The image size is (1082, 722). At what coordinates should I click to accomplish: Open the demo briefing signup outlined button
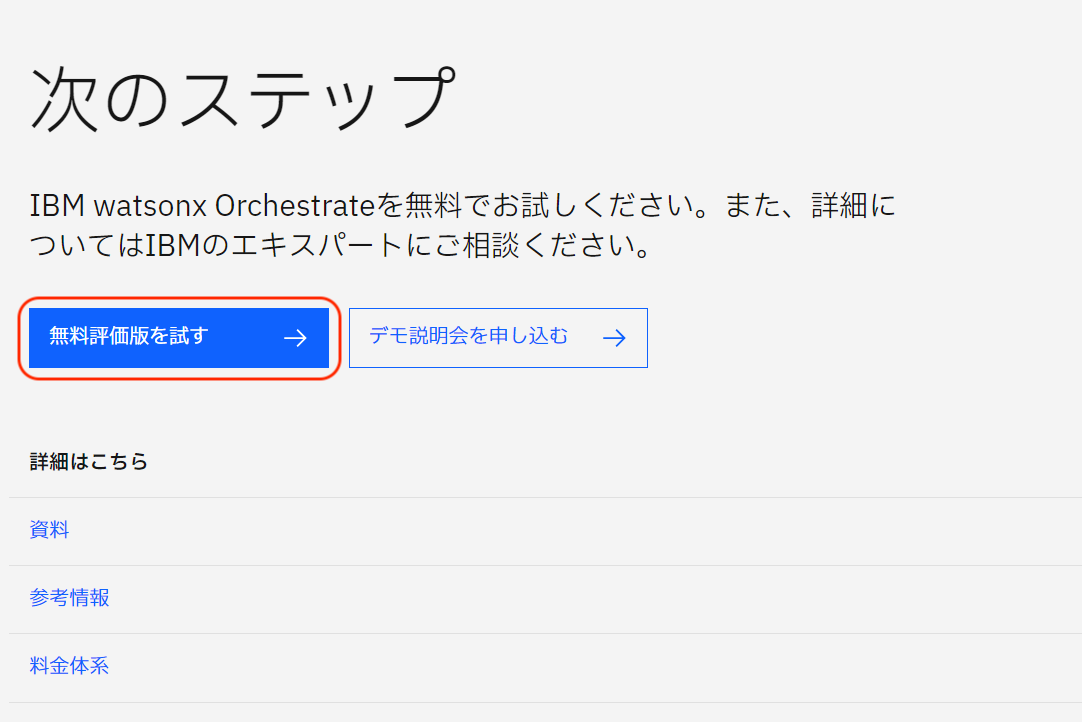point(498,338)
